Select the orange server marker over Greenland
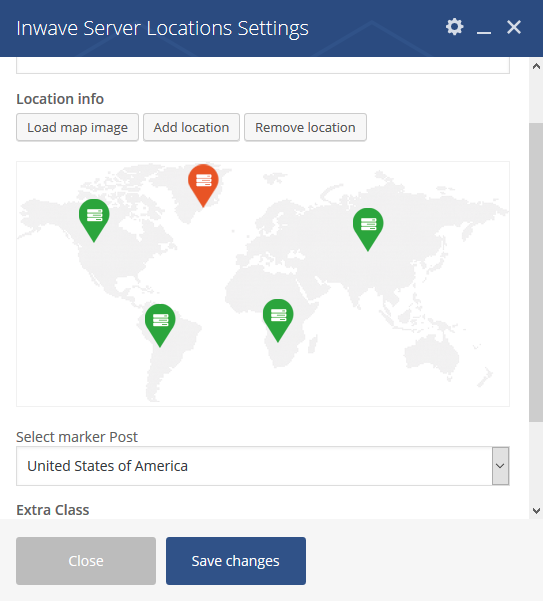543x601 pixels. pos(203,186)
